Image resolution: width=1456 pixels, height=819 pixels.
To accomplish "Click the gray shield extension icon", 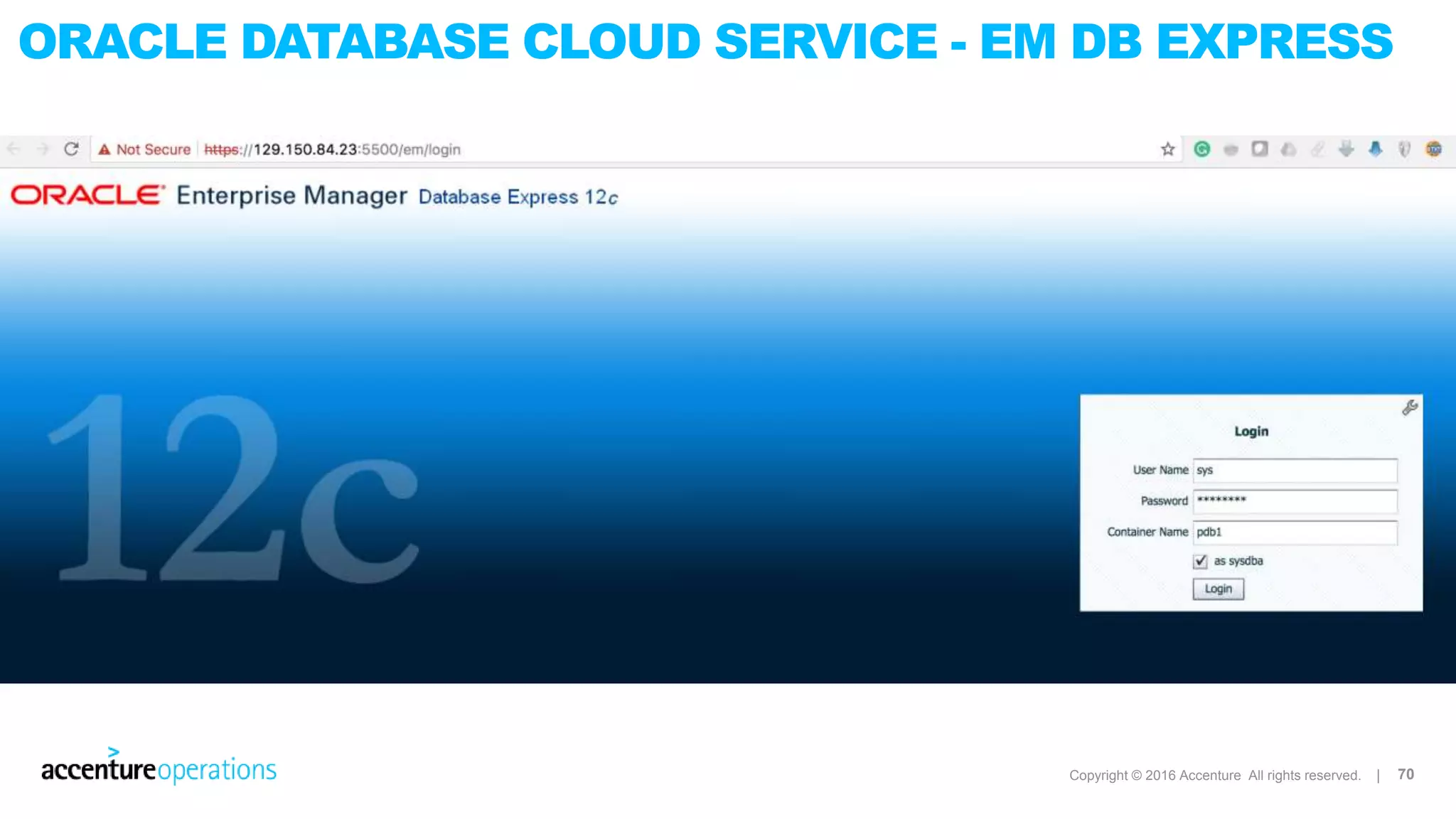I will point(1404,149).
